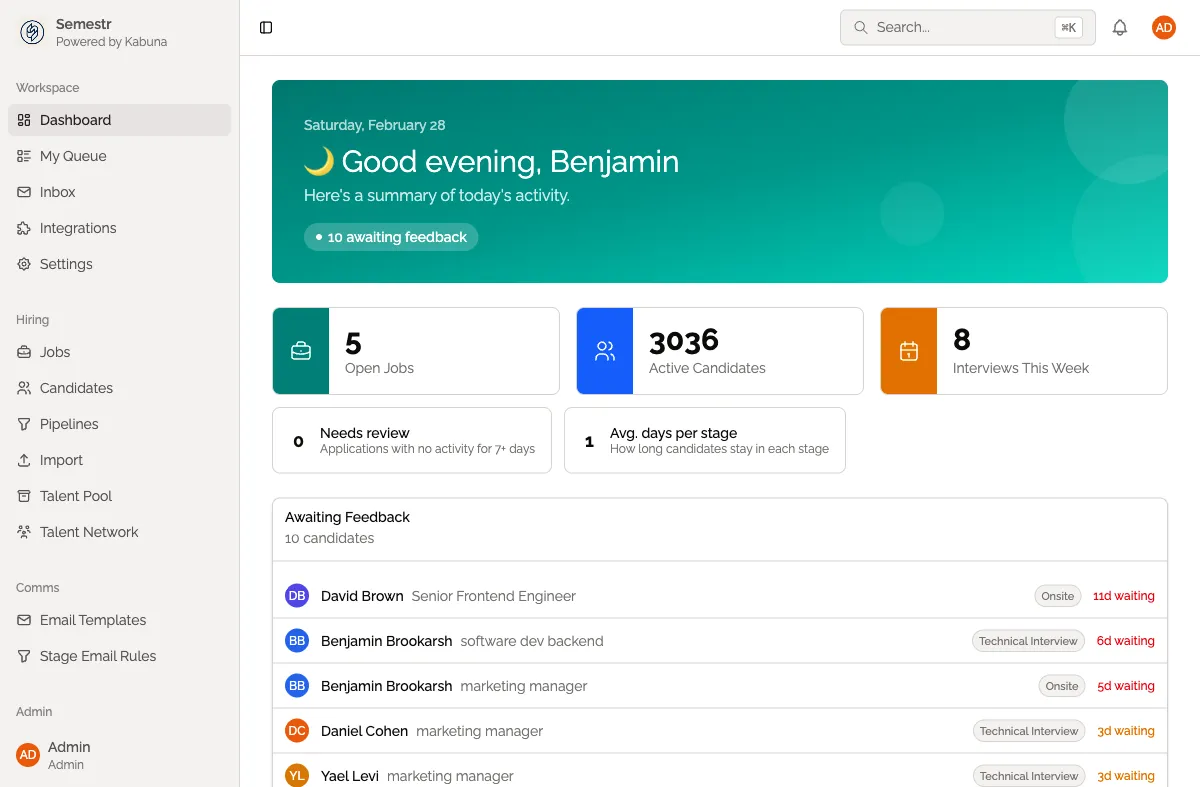The width and height of the screenshot is (1200, 787).
Task: Click the briefcase icon on Open Jobs card
Action: point(301,351)
